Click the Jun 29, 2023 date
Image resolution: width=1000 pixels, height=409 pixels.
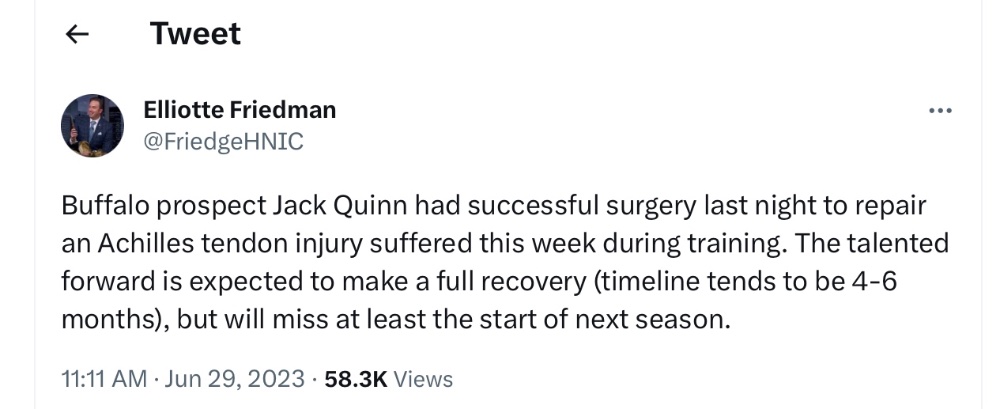tap(235, 379)
